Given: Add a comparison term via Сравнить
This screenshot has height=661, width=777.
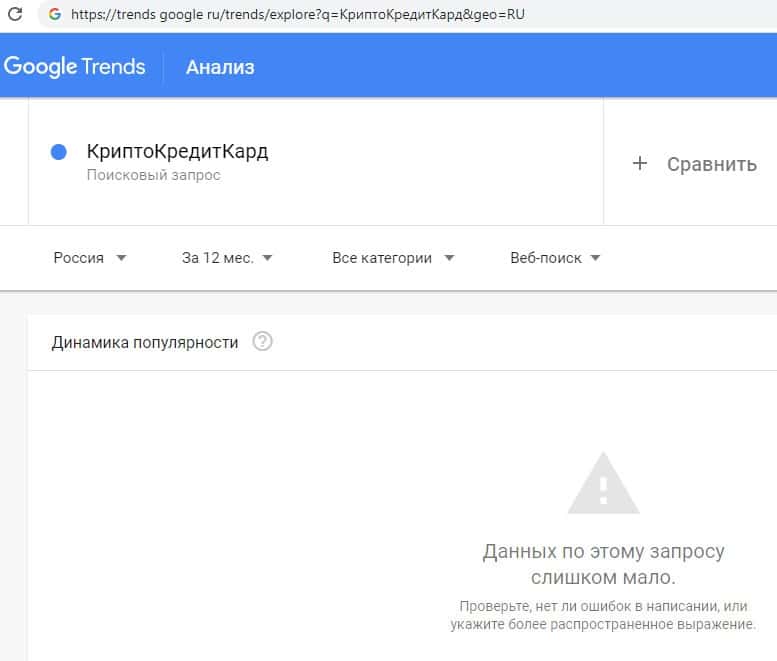Looking at the screenshot, I should (x=711, y=164).
